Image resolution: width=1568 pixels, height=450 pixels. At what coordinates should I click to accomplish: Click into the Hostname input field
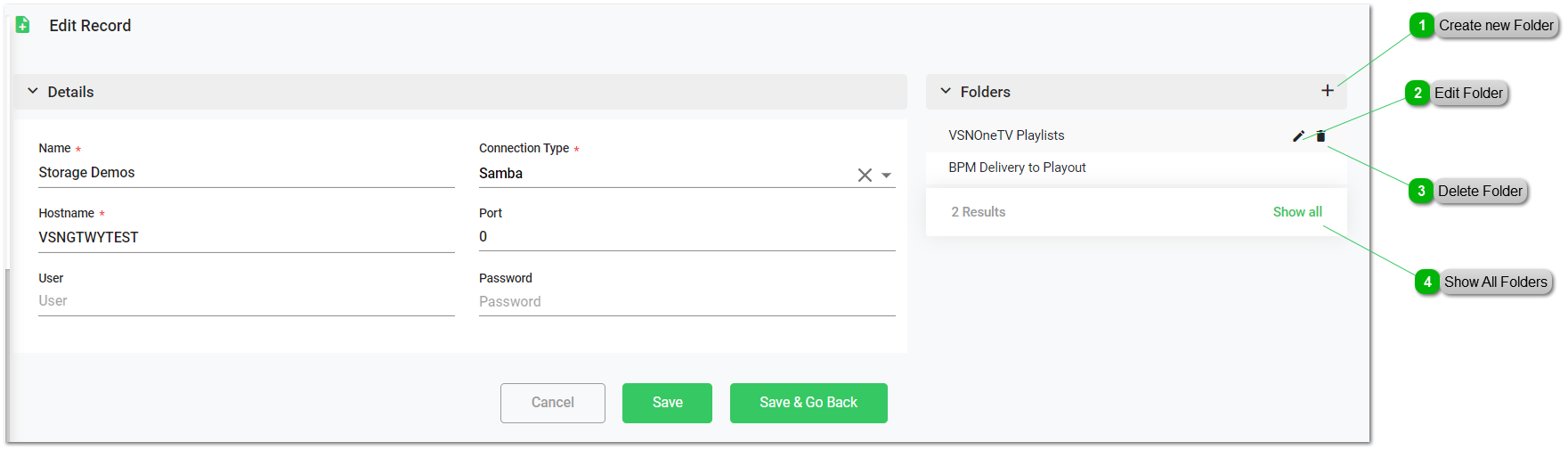pos(245,238)
